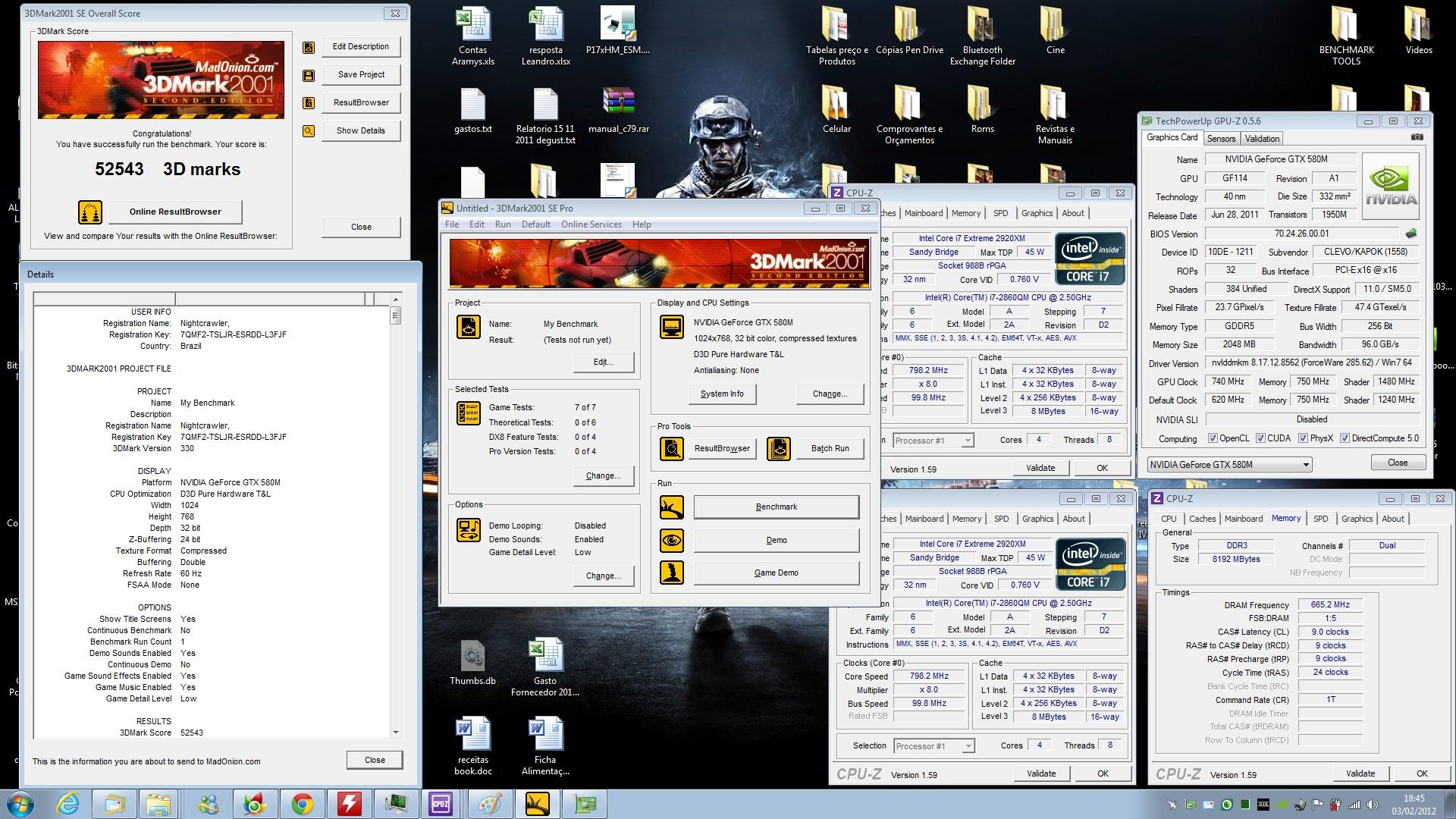This screenshot has height=819, width=1456.
Task: Toggle the DirectCompute 5.0 checkbox
Action: (1345, 438)
